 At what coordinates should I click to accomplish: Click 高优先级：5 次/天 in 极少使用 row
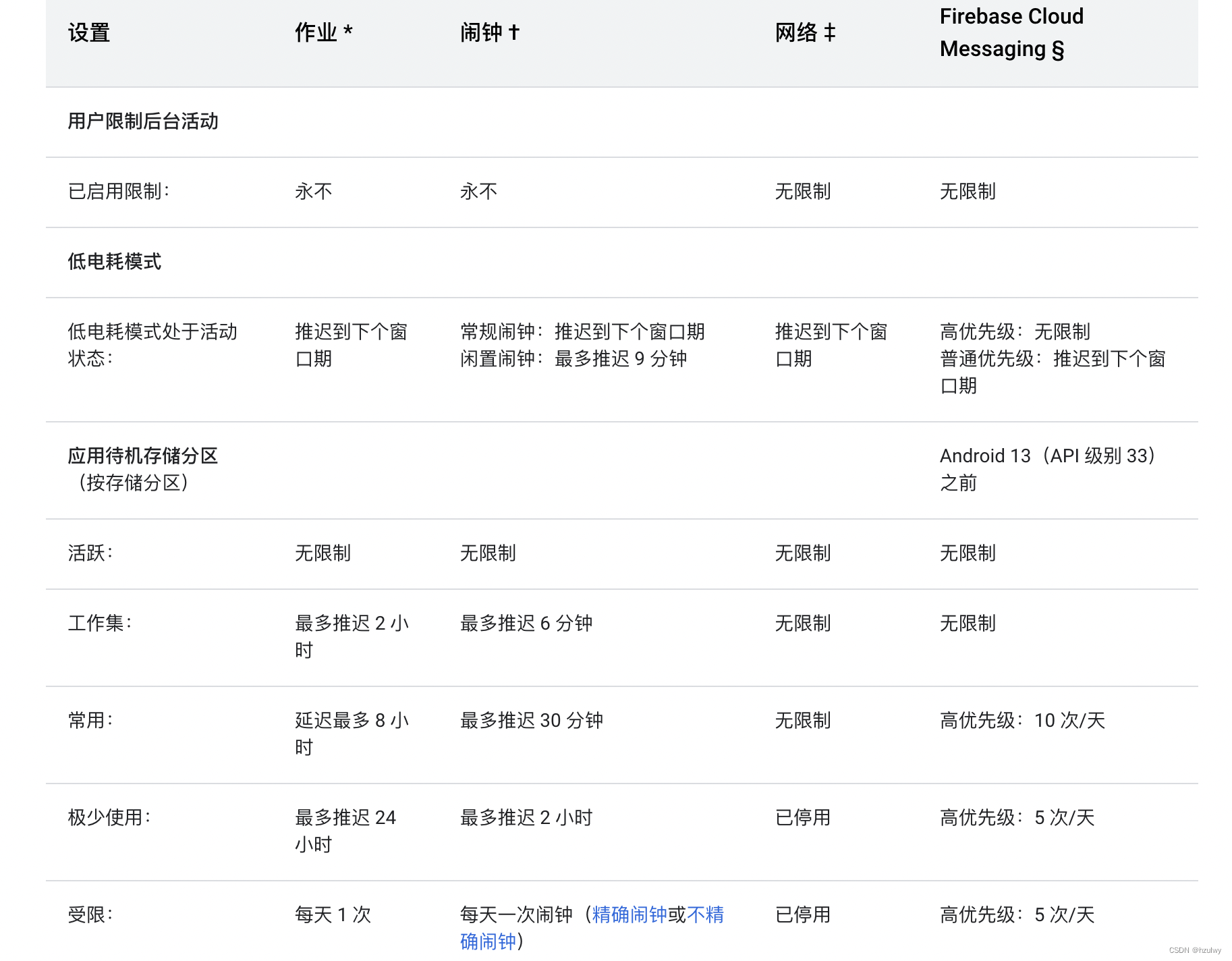1017,818
